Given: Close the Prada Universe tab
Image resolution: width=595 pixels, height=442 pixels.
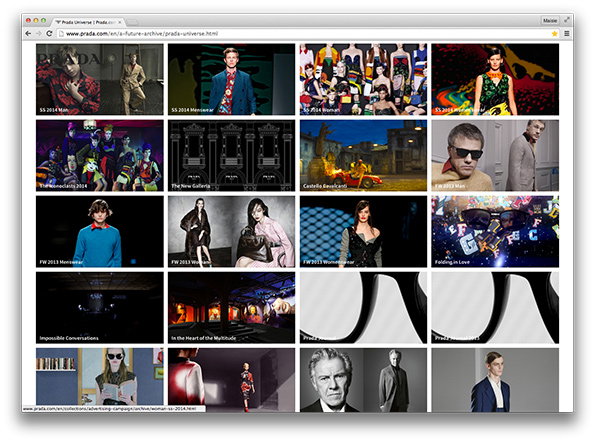Looking at the screenshot, I should (120, 22).
